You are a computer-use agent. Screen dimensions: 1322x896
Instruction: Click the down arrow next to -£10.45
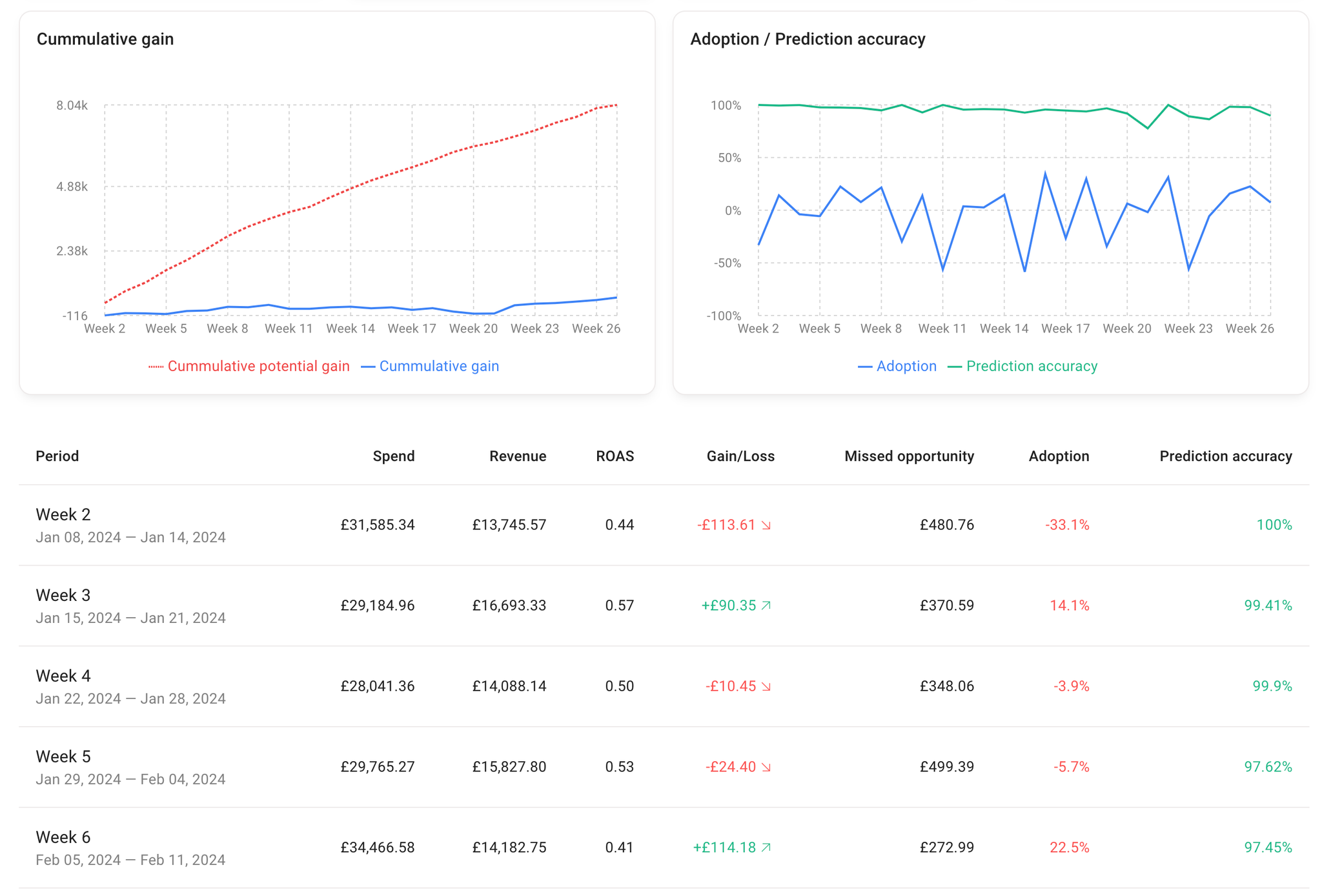coord(766,686)
